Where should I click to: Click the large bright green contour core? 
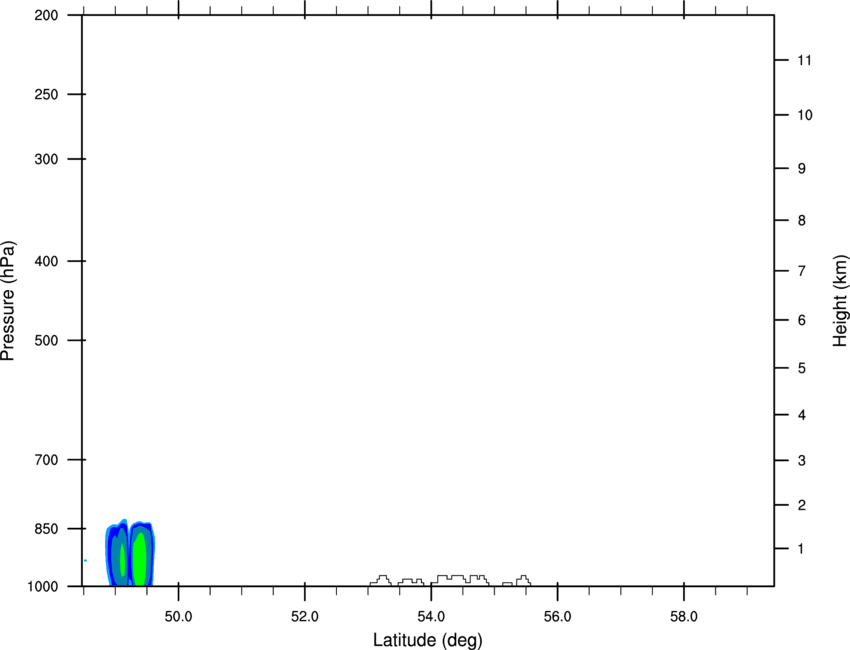pyautogui.click(x=140, y=559)
